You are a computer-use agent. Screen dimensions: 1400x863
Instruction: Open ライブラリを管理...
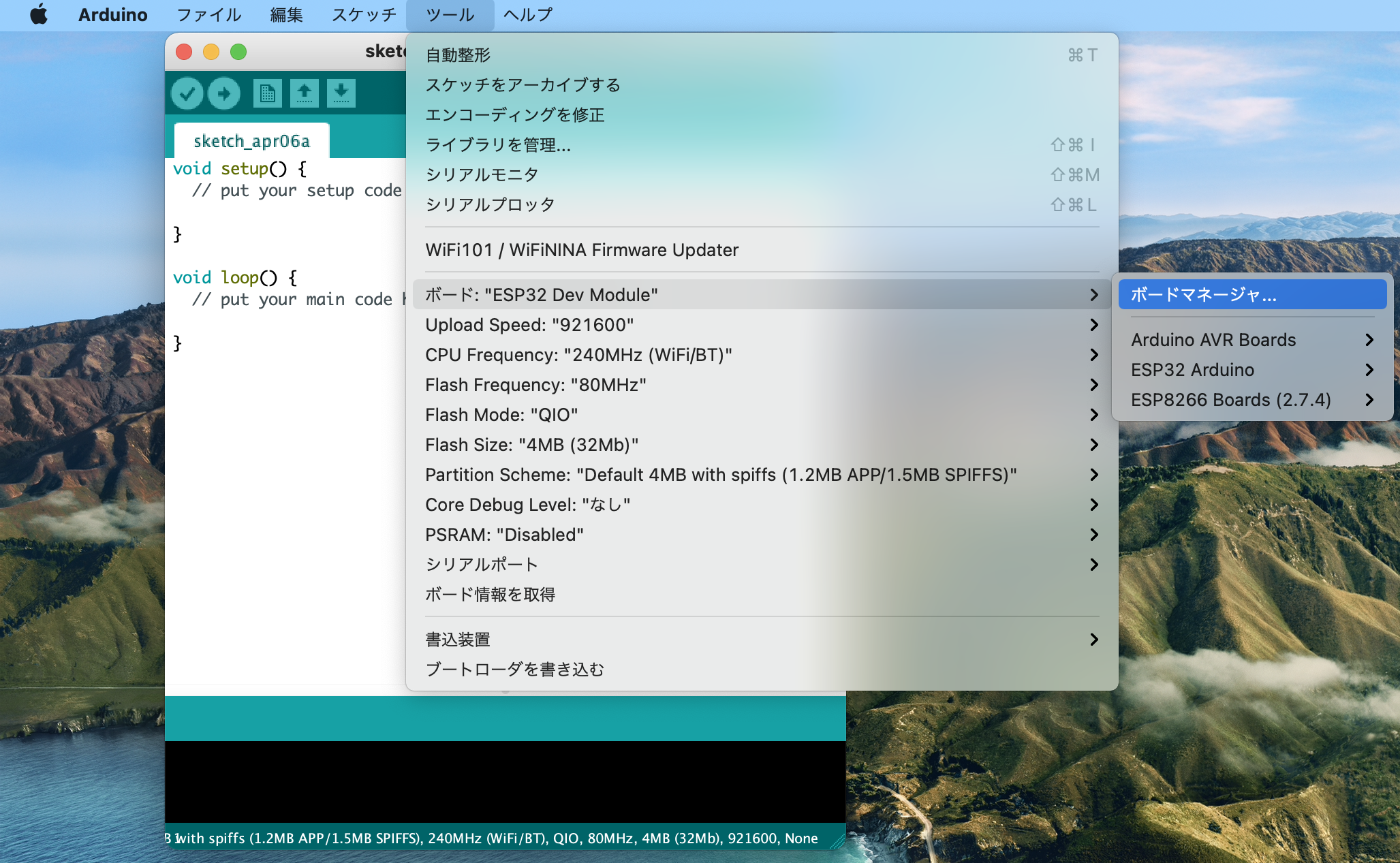[x=762, y=144]
